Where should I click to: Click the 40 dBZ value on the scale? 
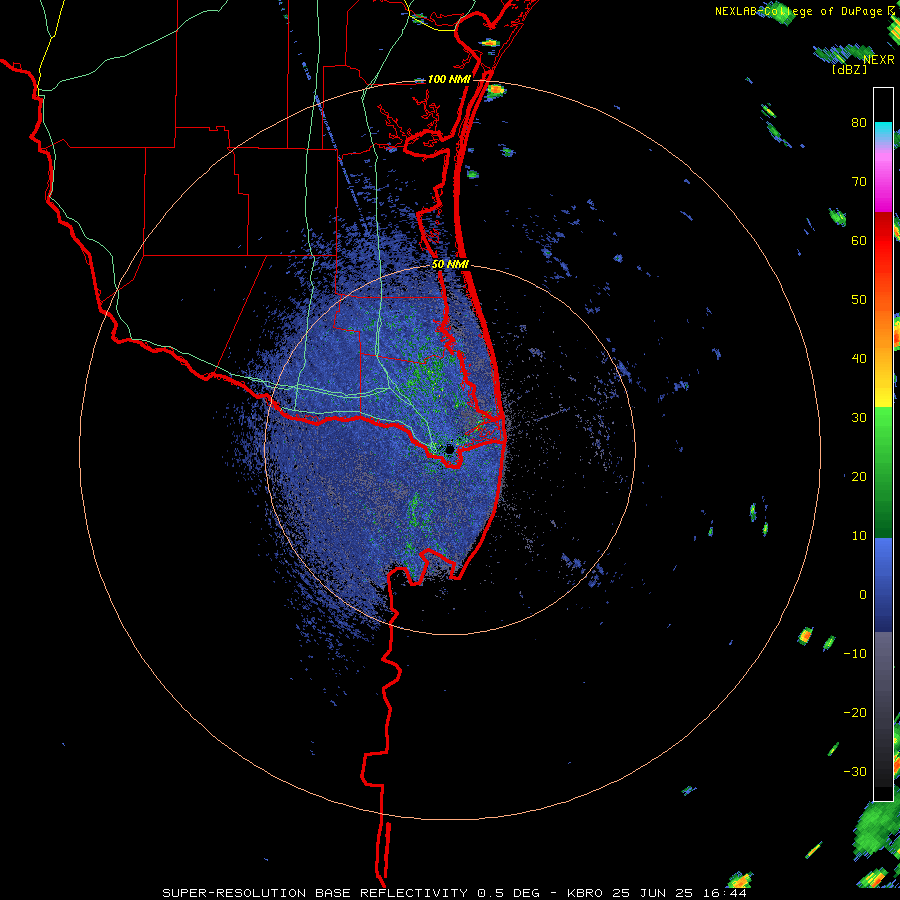coord(859,359)
